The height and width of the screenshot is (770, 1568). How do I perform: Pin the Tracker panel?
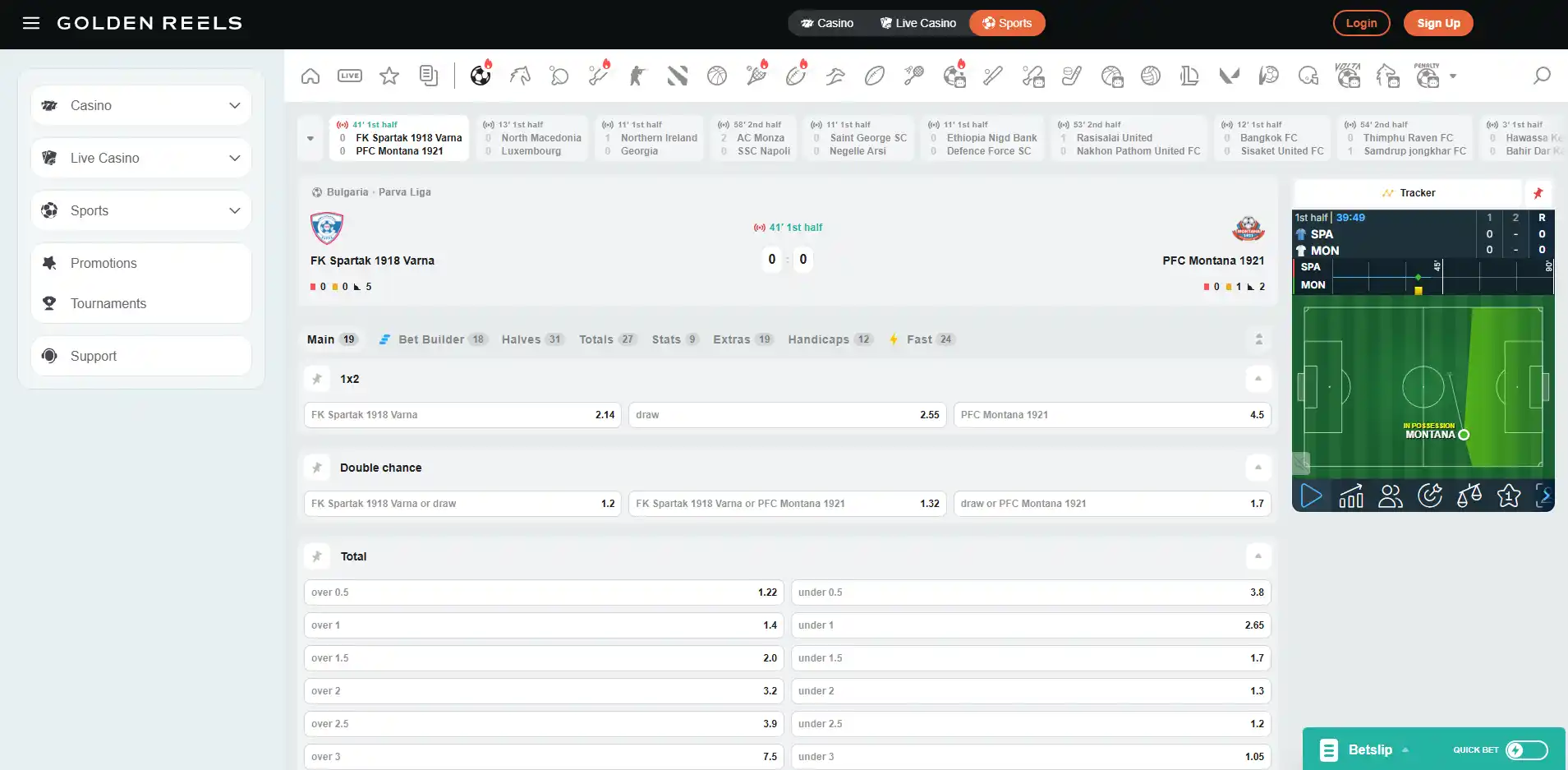point(1538,193)
